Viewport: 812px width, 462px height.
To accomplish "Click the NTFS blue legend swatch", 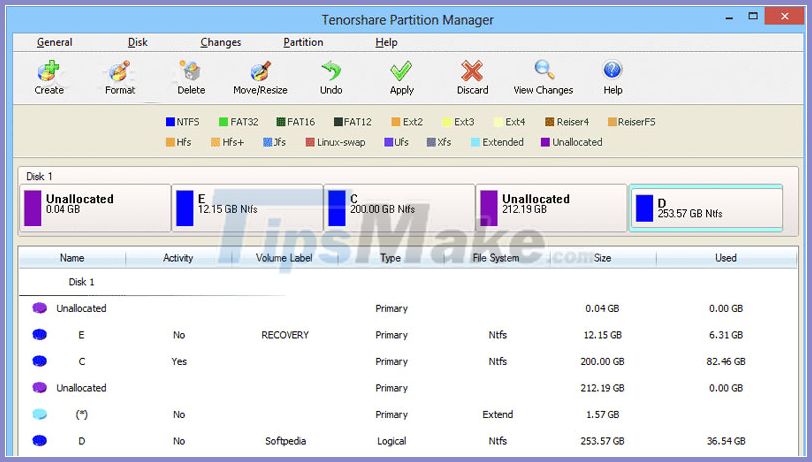I will click(x=170, y=122).
